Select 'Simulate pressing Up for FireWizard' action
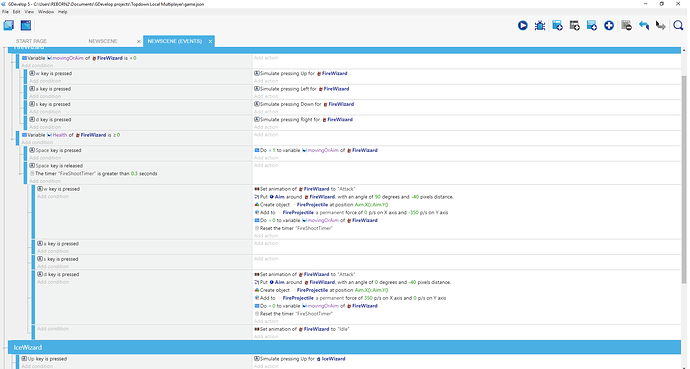The image size is (690, 369). (301, 73)
